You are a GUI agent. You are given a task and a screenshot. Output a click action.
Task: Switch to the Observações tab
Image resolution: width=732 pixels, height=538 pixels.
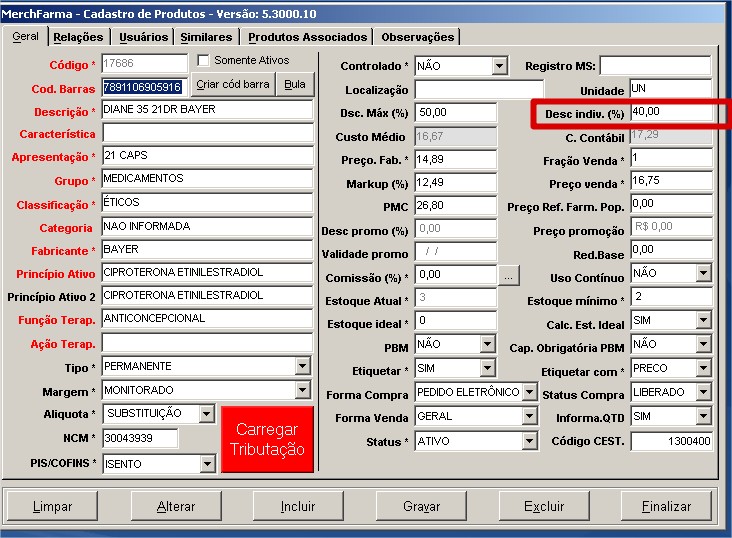417,37
